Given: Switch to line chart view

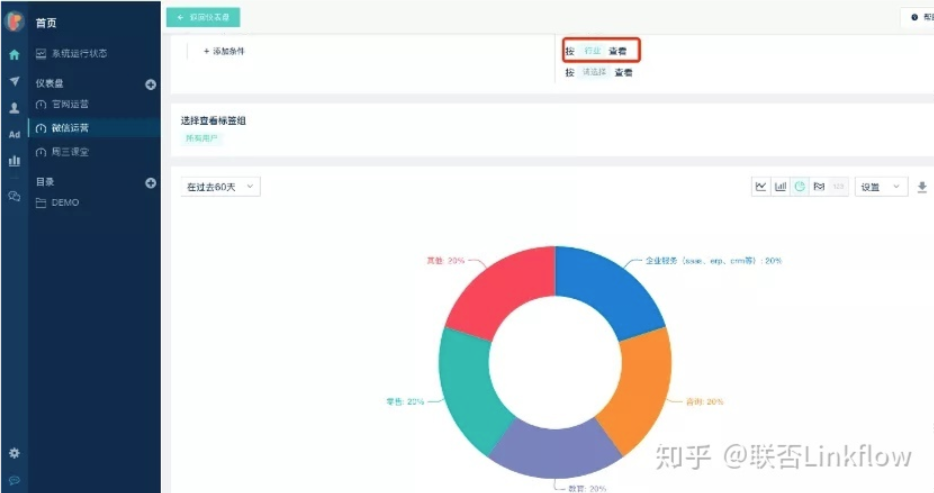Looking at the screenshot, I should [761, 186].
